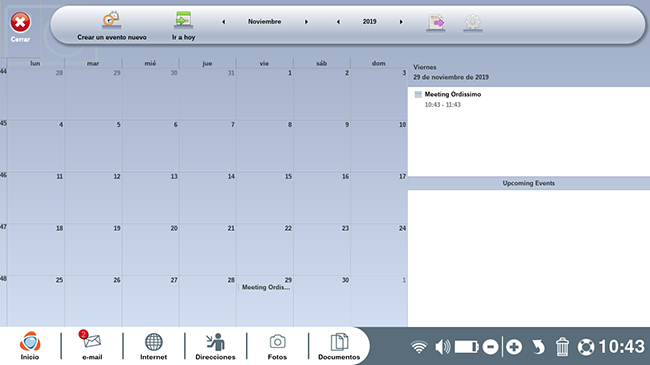650x365 pixels.
Task: Go to next month arrow after Noviembre
Action: (x=306, y=22)
